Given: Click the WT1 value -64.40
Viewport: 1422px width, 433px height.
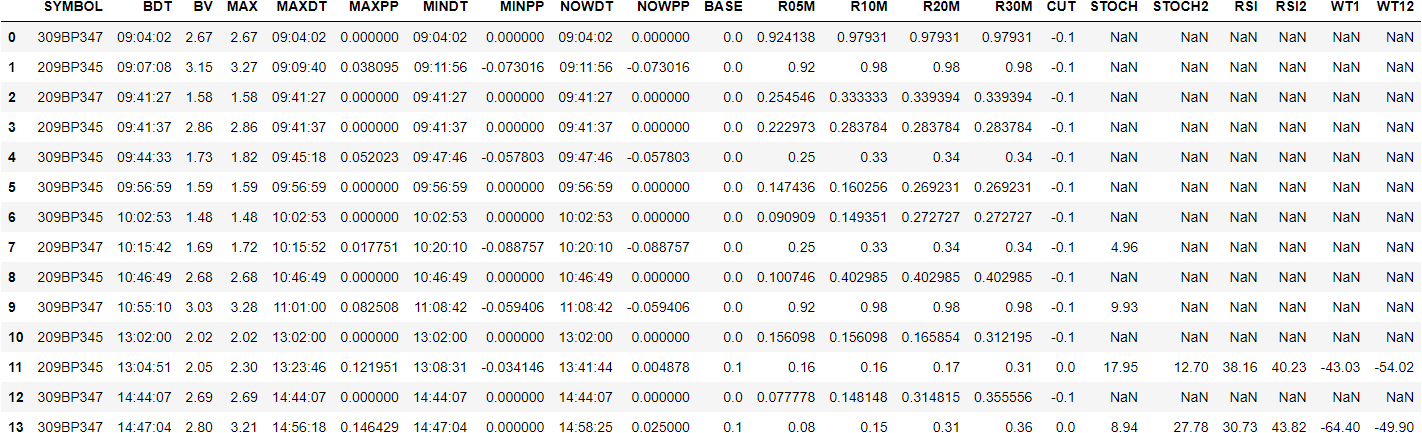Looking at the screenshot, I should (x=1341, y=427).
